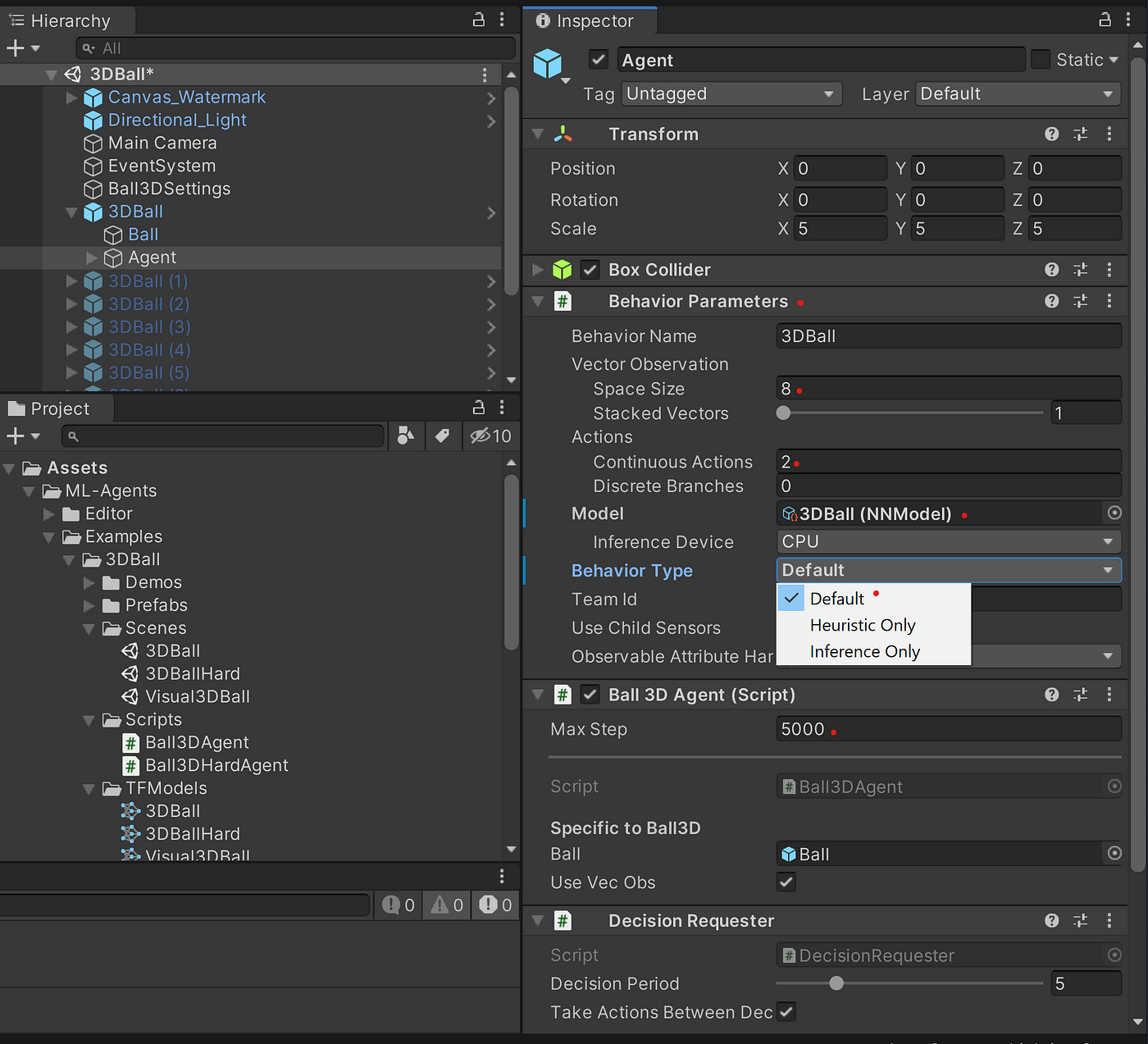Lock the Hierarchy panel

pyautogui.click(x=479, y=20)
